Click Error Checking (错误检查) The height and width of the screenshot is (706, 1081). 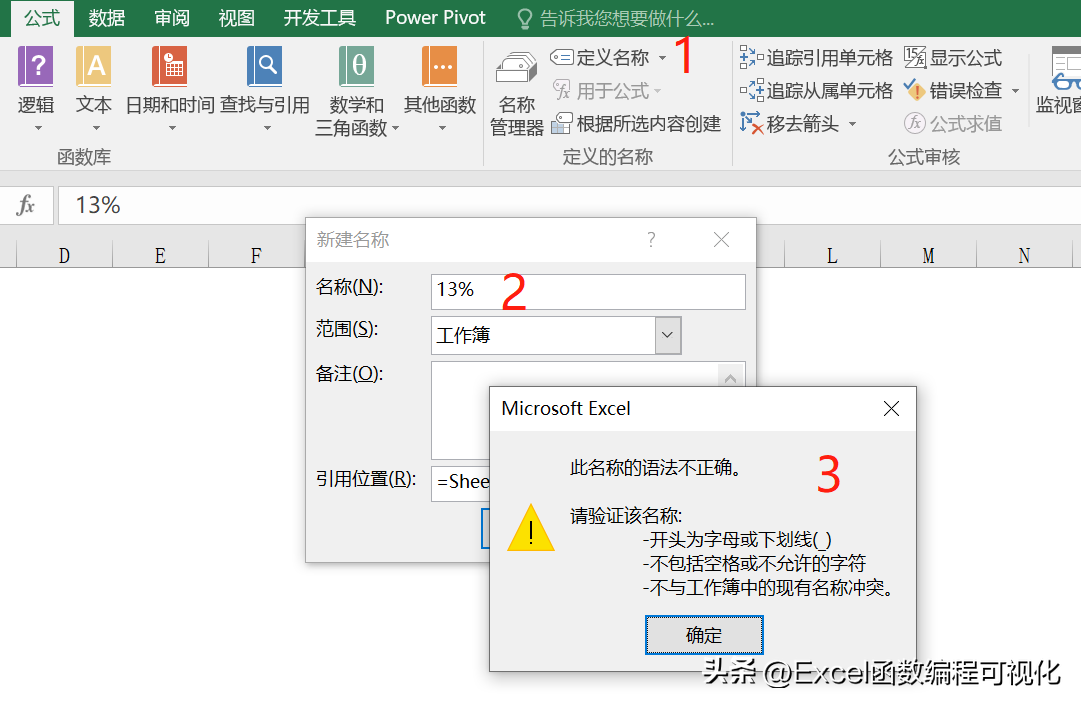(953, 90)
